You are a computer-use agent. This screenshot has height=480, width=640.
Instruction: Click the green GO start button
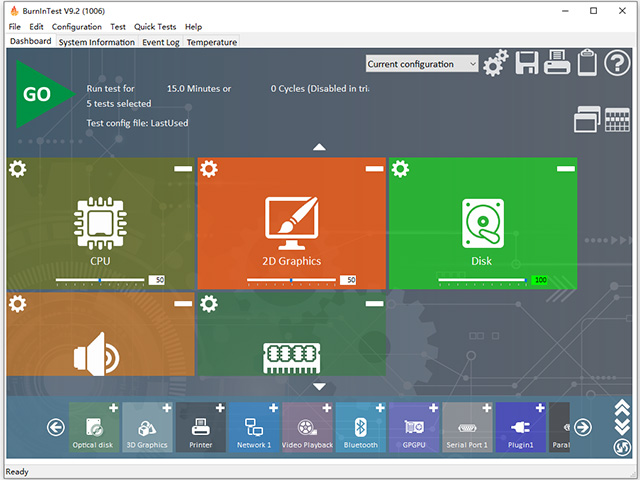tap(38, 95)
